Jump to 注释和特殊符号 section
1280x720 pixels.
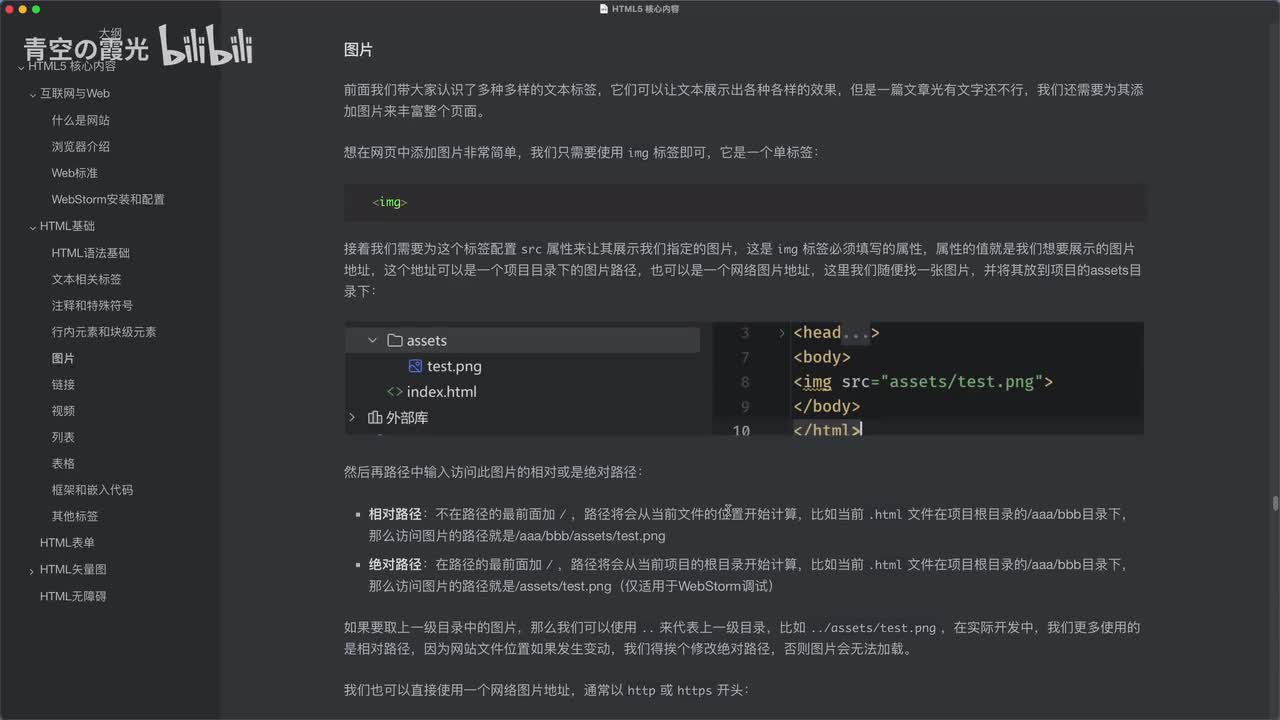pos(93,305)
